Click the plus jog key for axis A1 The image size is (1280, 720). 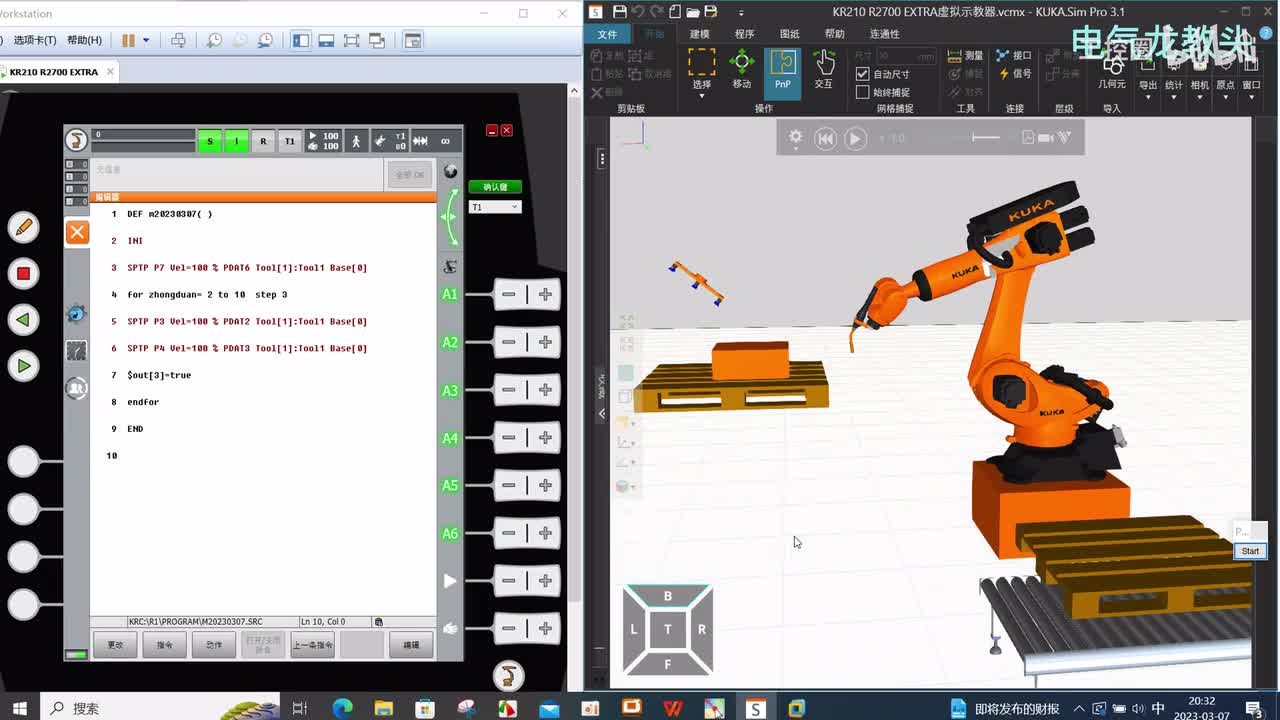tap(545, 294)
